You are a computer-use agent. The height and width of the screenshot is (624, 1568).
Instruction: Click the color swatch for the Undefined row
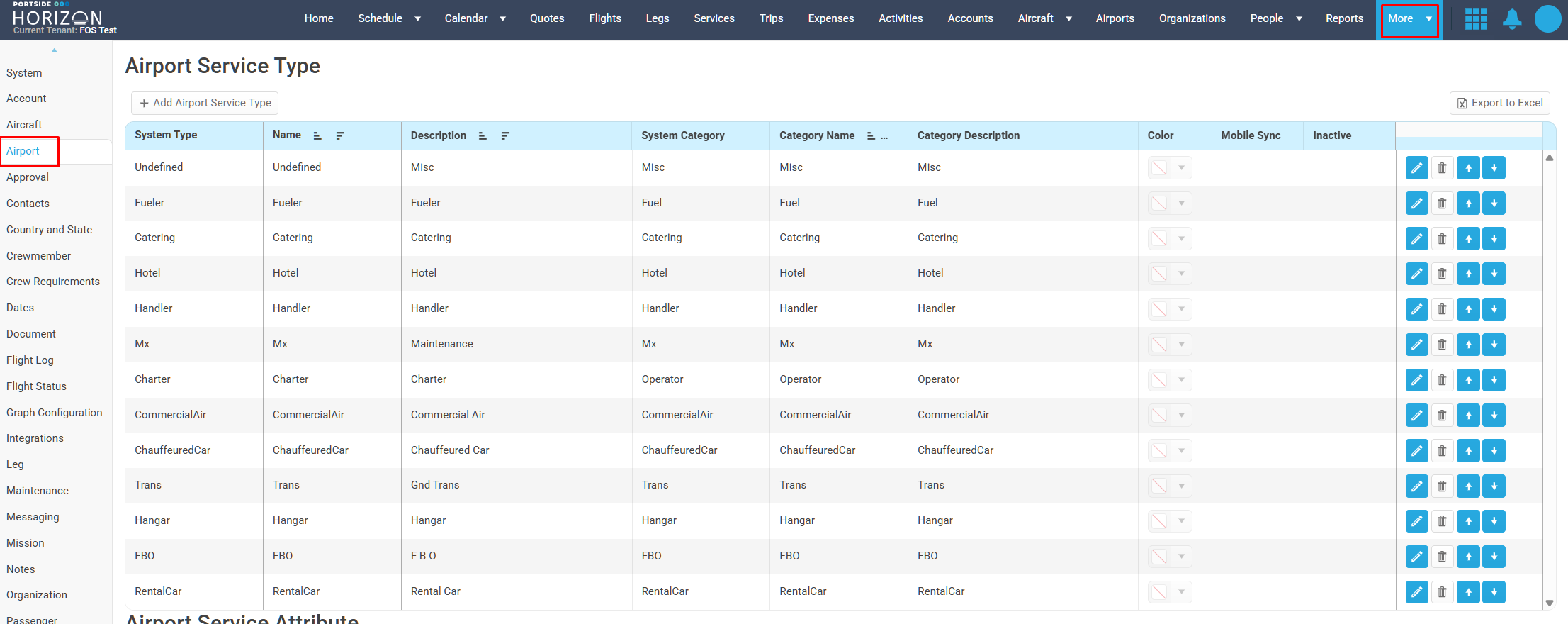pos(1159,168)
